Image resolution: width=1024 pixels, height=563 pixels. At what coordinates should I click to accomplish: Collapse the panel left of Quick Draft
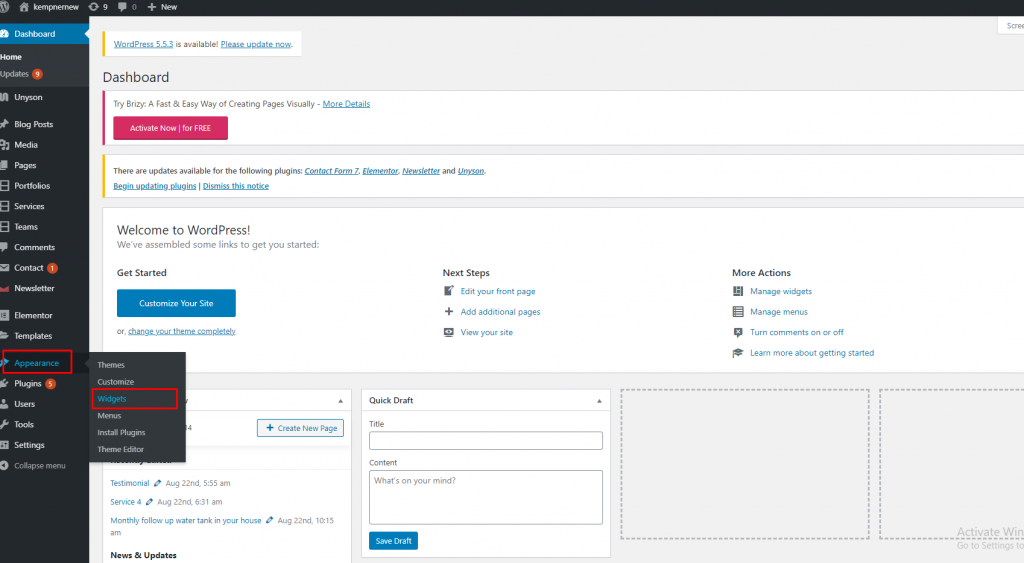pyautogui.click(x=340, y=401)
